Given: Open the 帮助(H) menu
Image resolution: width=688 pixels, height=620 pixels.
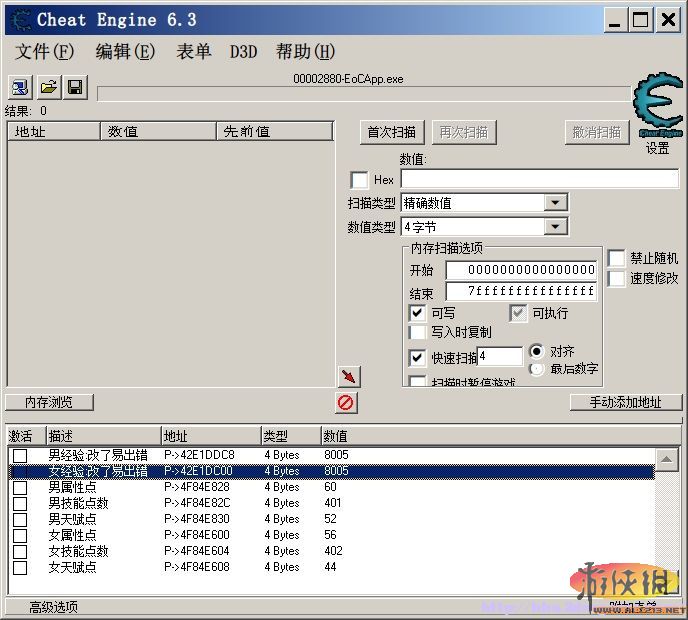Looking at the screenshot, I should tap(305, 52).
